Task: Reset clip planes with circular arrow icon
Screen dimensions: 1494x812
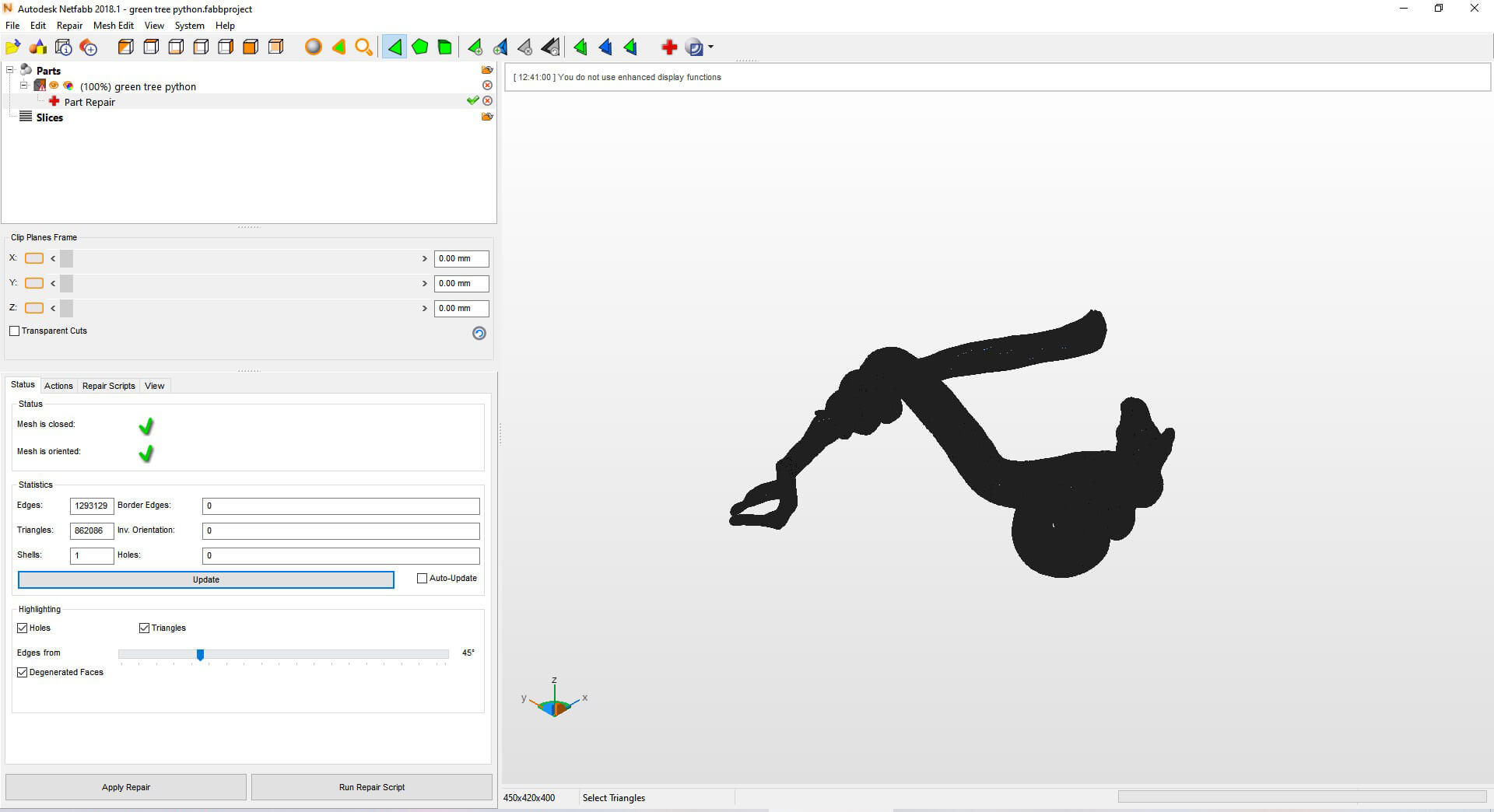Action: coord(479,333)
